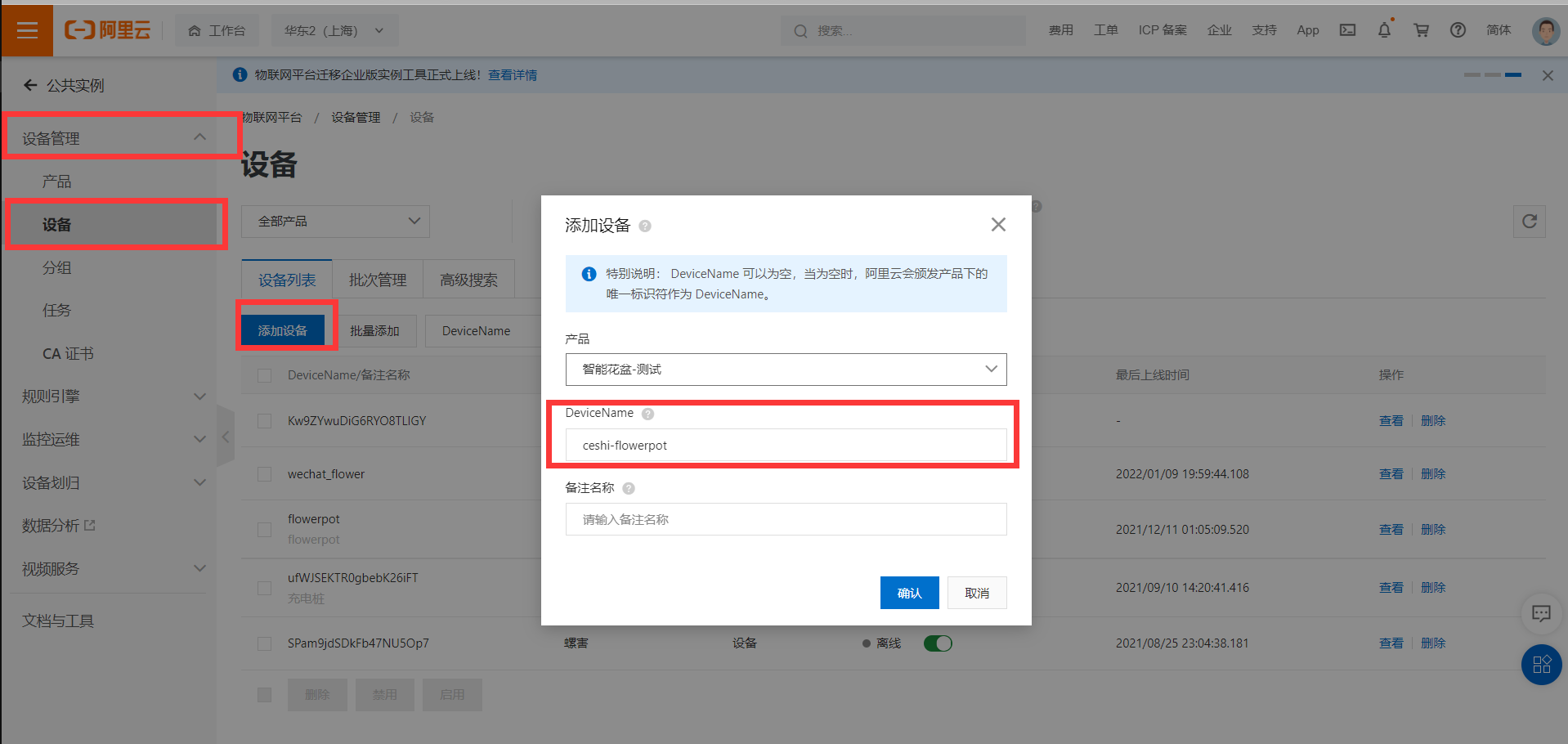The width and height of the screenshot is (1568, 744).
Task: Open CA 证书 in the sidebar
Action: pos(68,354)
